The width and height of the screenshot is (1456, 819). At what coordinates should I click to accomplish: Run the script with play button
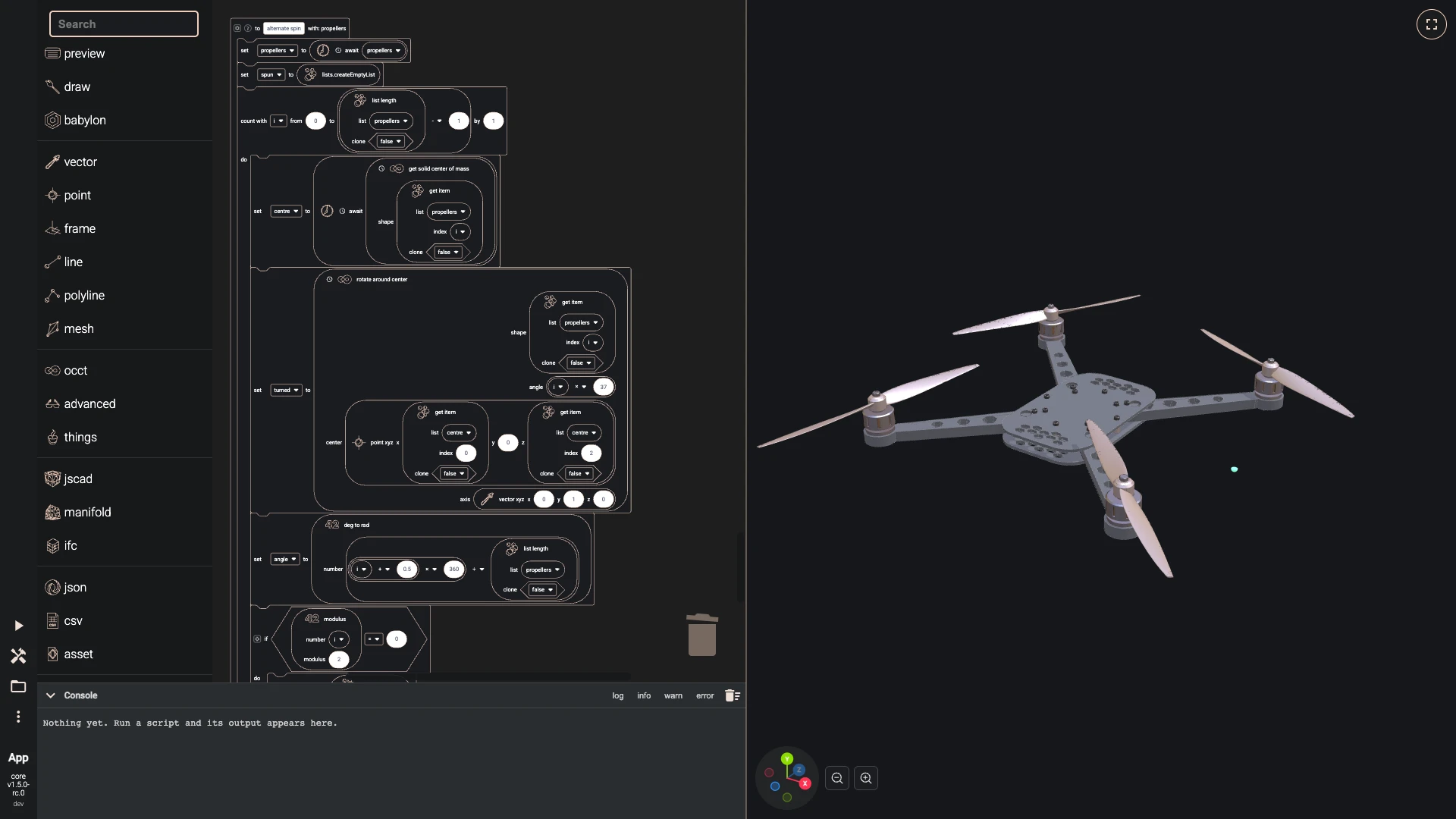[18, 626]
